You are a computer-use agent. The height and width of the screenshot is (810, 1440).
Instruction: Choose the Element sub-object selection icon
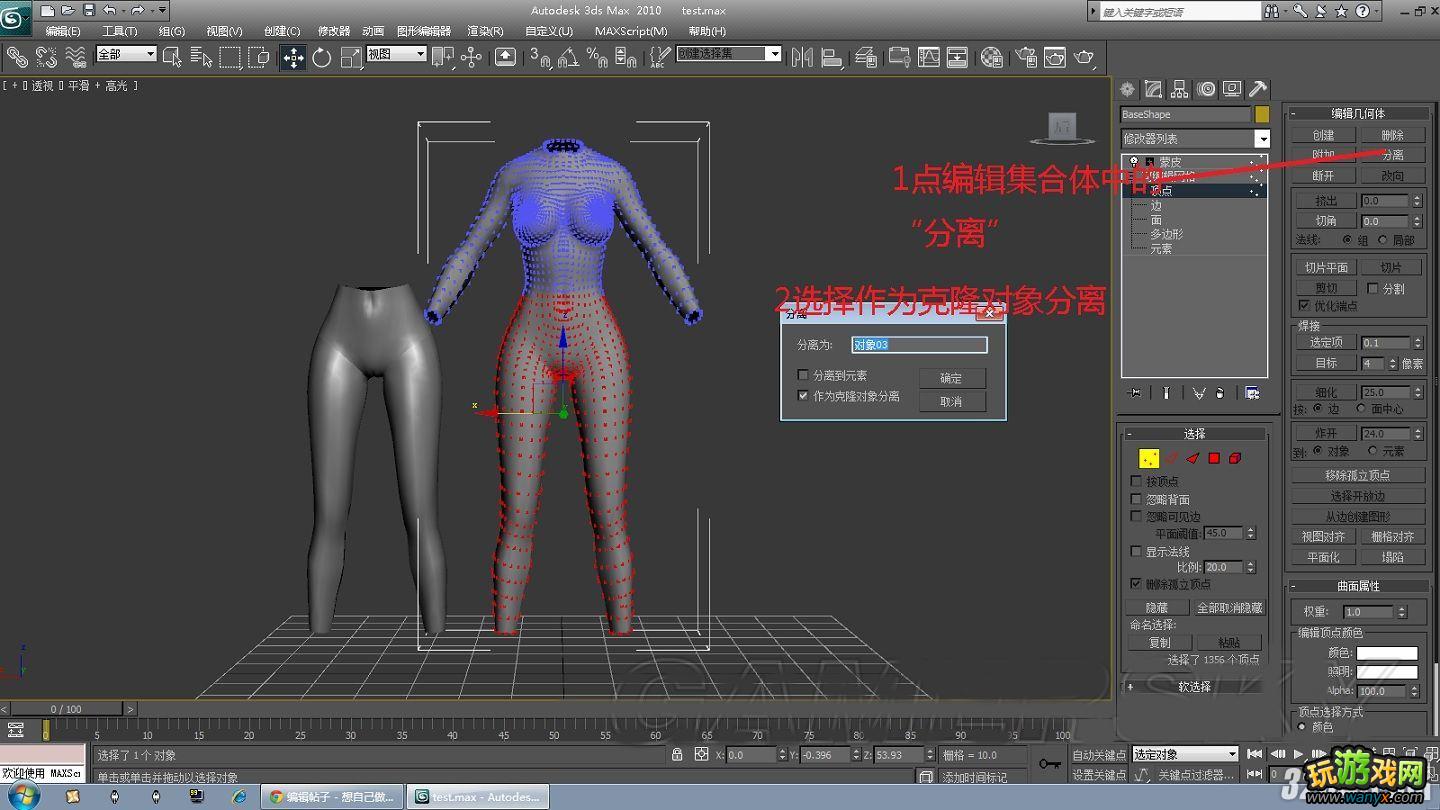1235,458
